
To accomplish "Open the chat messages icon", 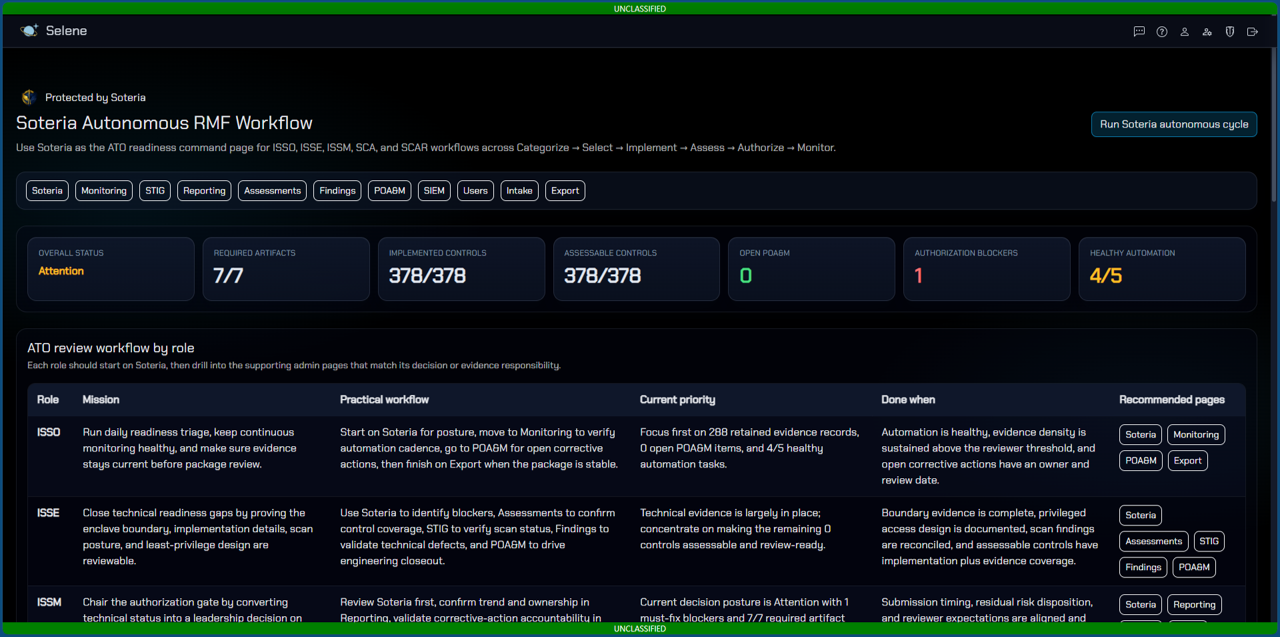I will pyautogui.click(x=1139, y=32).
